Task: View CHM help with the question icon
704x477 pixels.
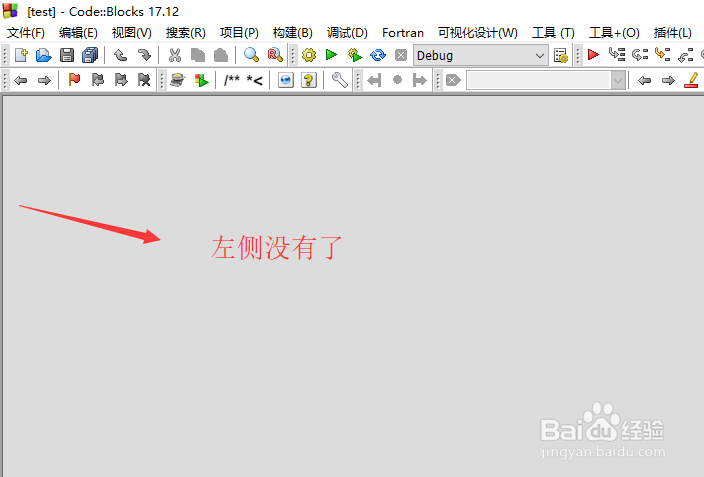Action: tap(309, 80)
